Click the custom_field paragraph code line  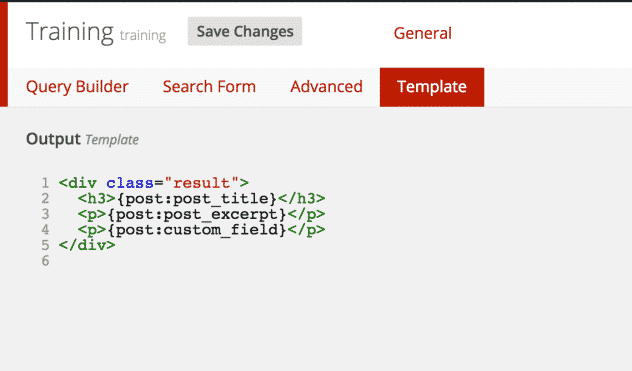[x=201, y=230]
